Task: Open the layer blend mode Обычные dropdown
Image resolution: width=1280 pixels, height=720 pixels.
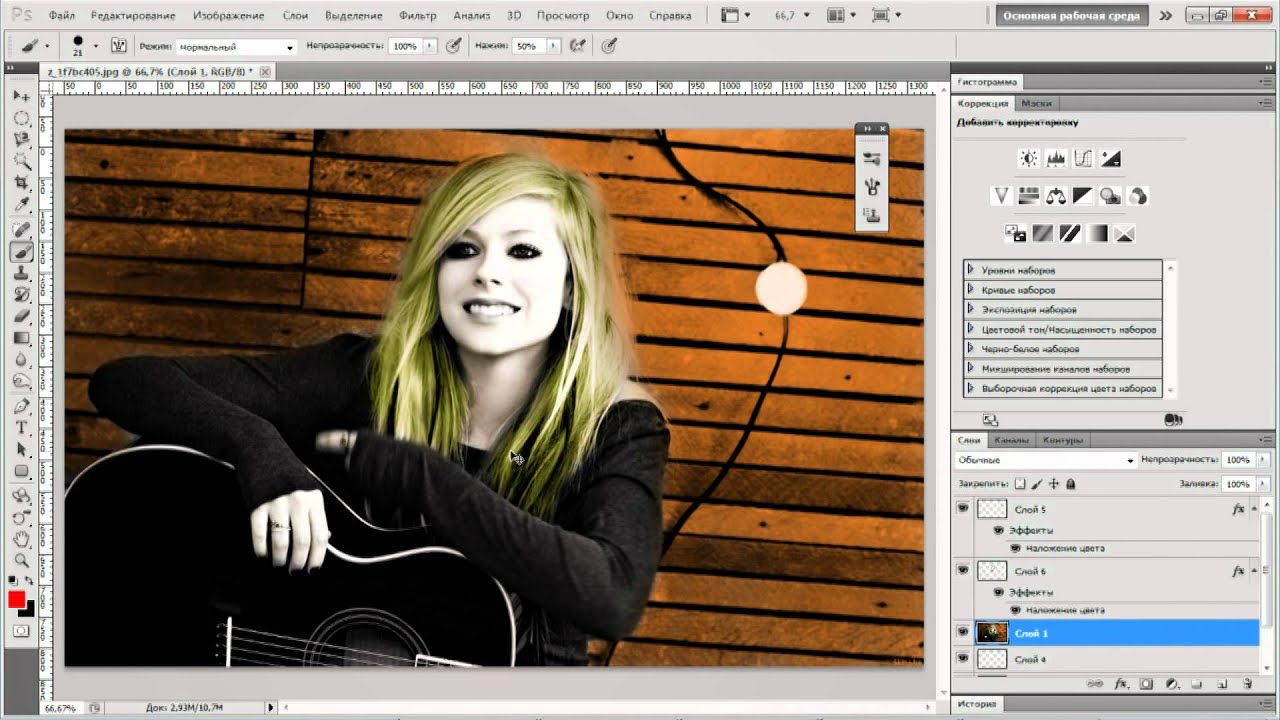Action: [x=1045, y=460]
